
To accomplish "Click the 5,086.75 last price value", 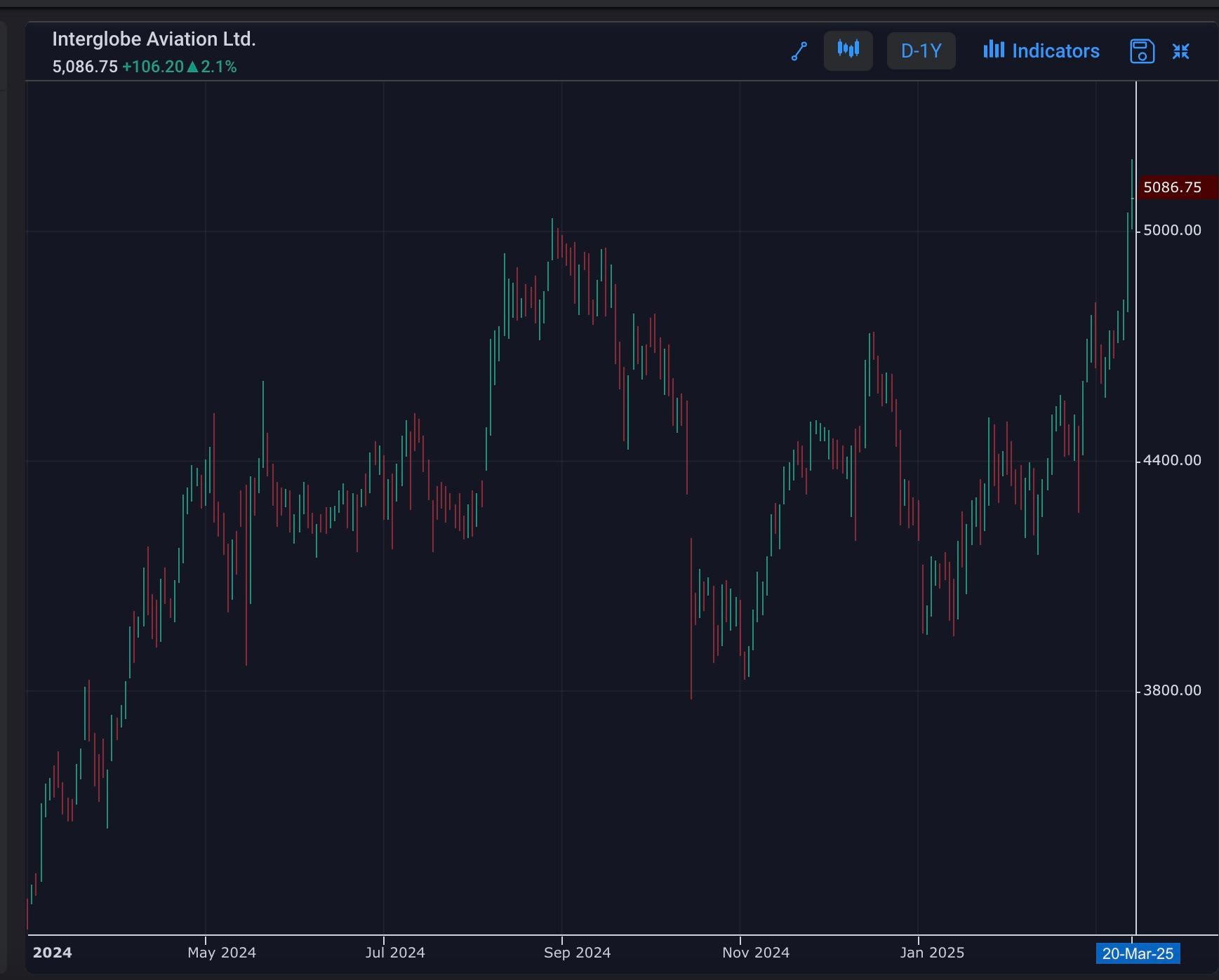I will (x=85, y=67).
